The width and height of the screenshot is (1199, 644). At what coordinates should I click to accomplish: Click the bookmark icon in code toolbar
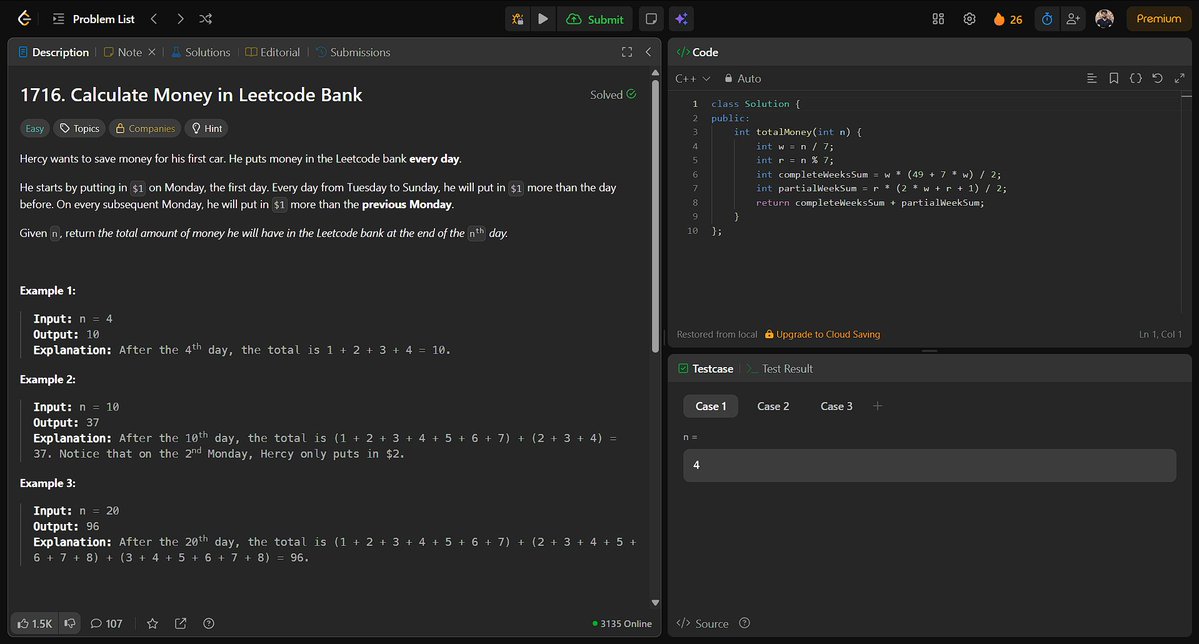pyautogui.click(x=1114, y=78)
